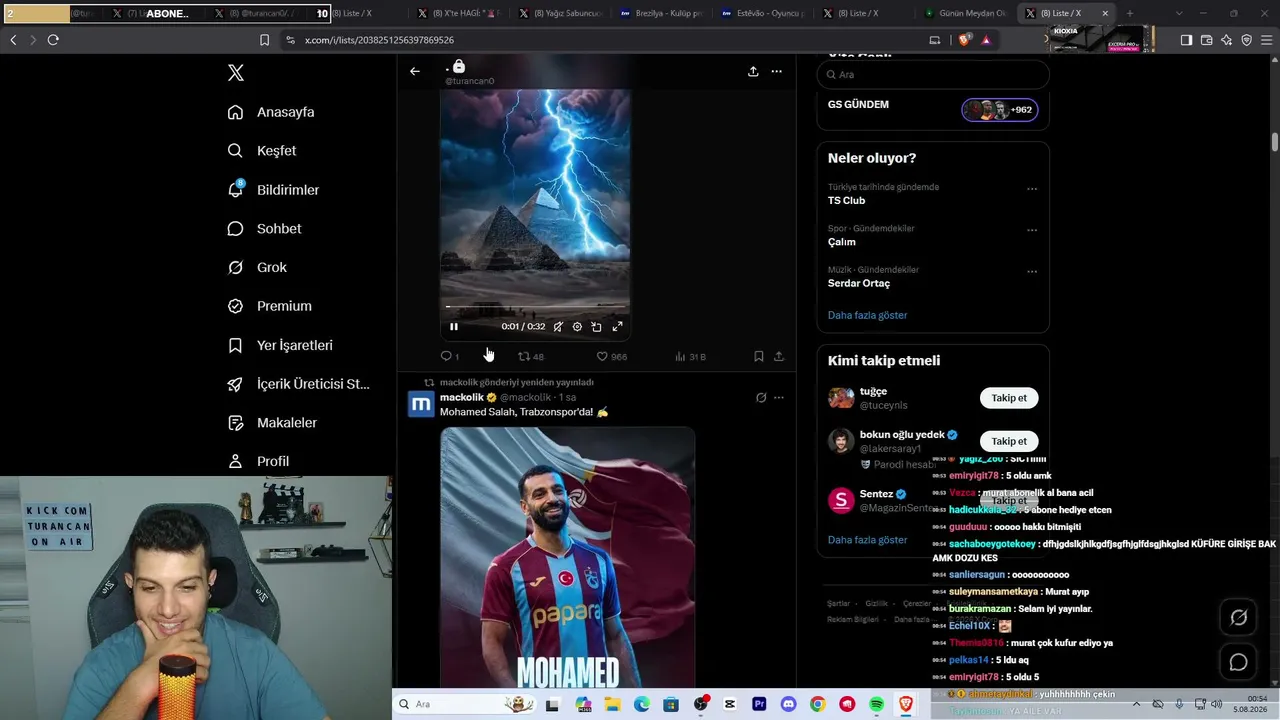This screenshot has height=720, width=1280.
Task: Follow bokun oğlu yedek account
Action: coord(1009,441)
